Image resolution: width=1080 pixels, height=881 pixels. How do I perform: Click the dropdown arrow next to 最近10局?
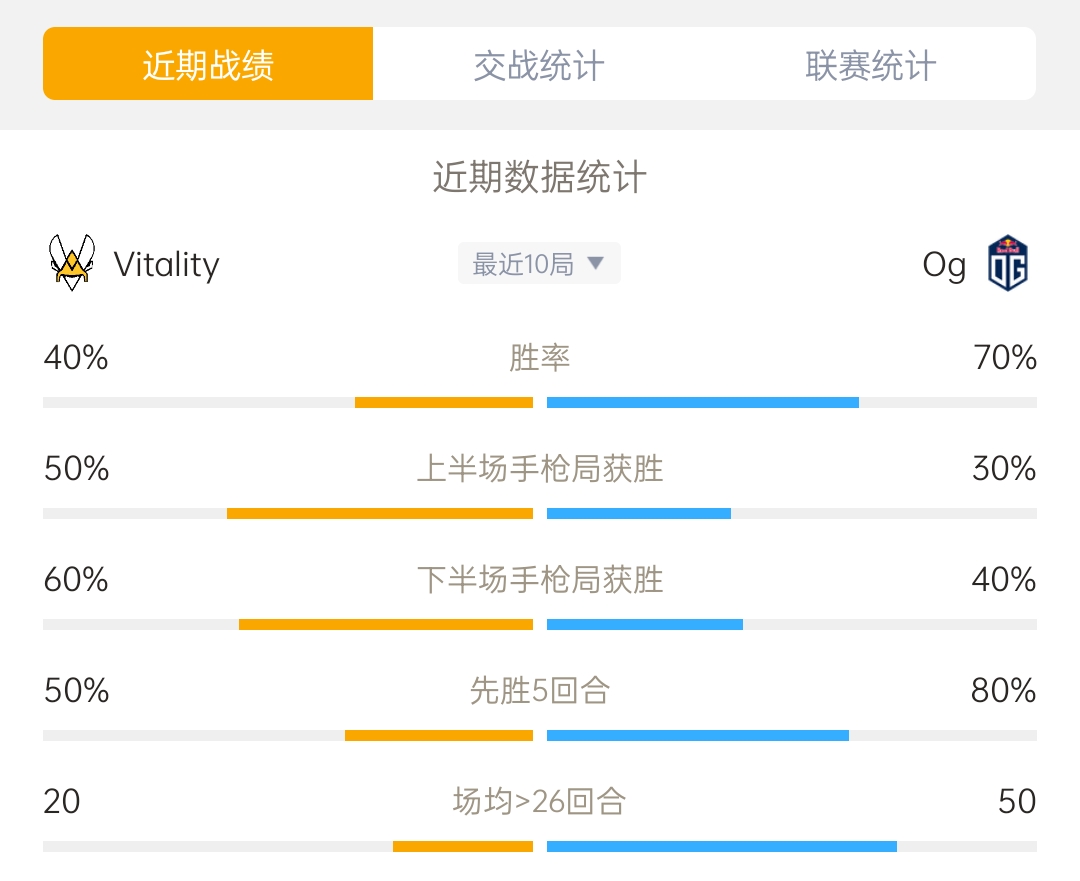596,262
